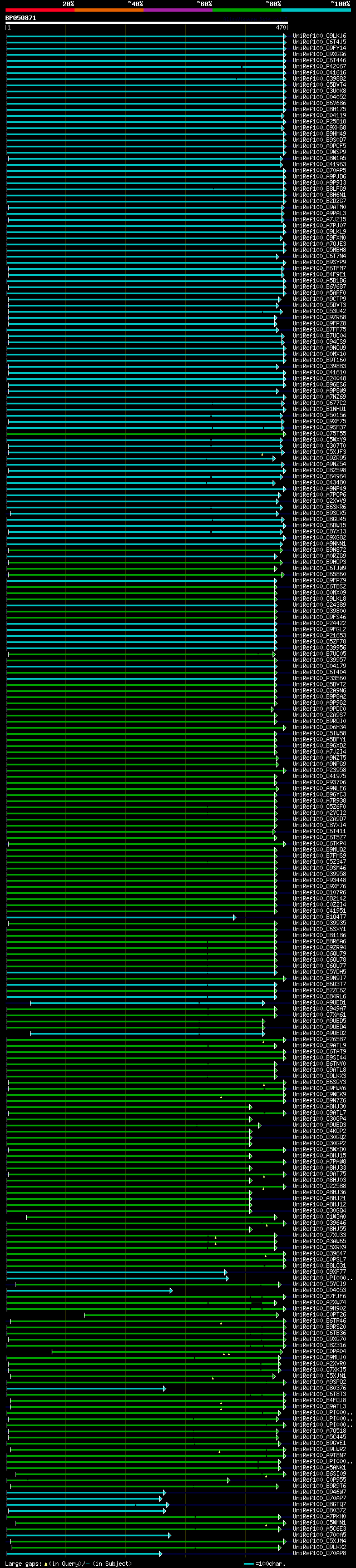Select the UniRef100_Q8W1A5 label
The width and height of the screenshot is (356, 1568).
pyautogui.click(x=319, y=159)
